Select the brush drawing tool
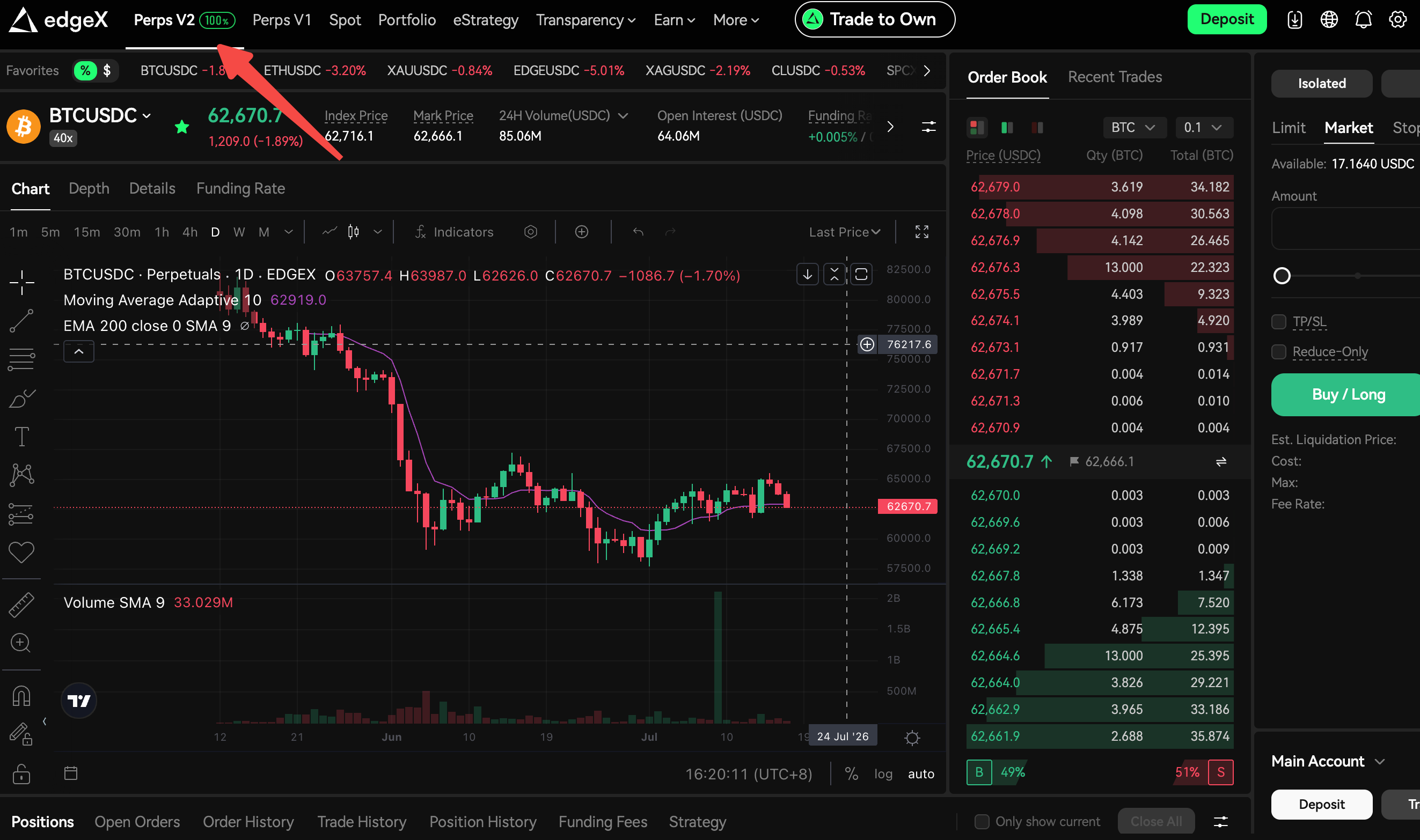The width and height of the screenshot is (1420, 840). click(x=21, y=398)
